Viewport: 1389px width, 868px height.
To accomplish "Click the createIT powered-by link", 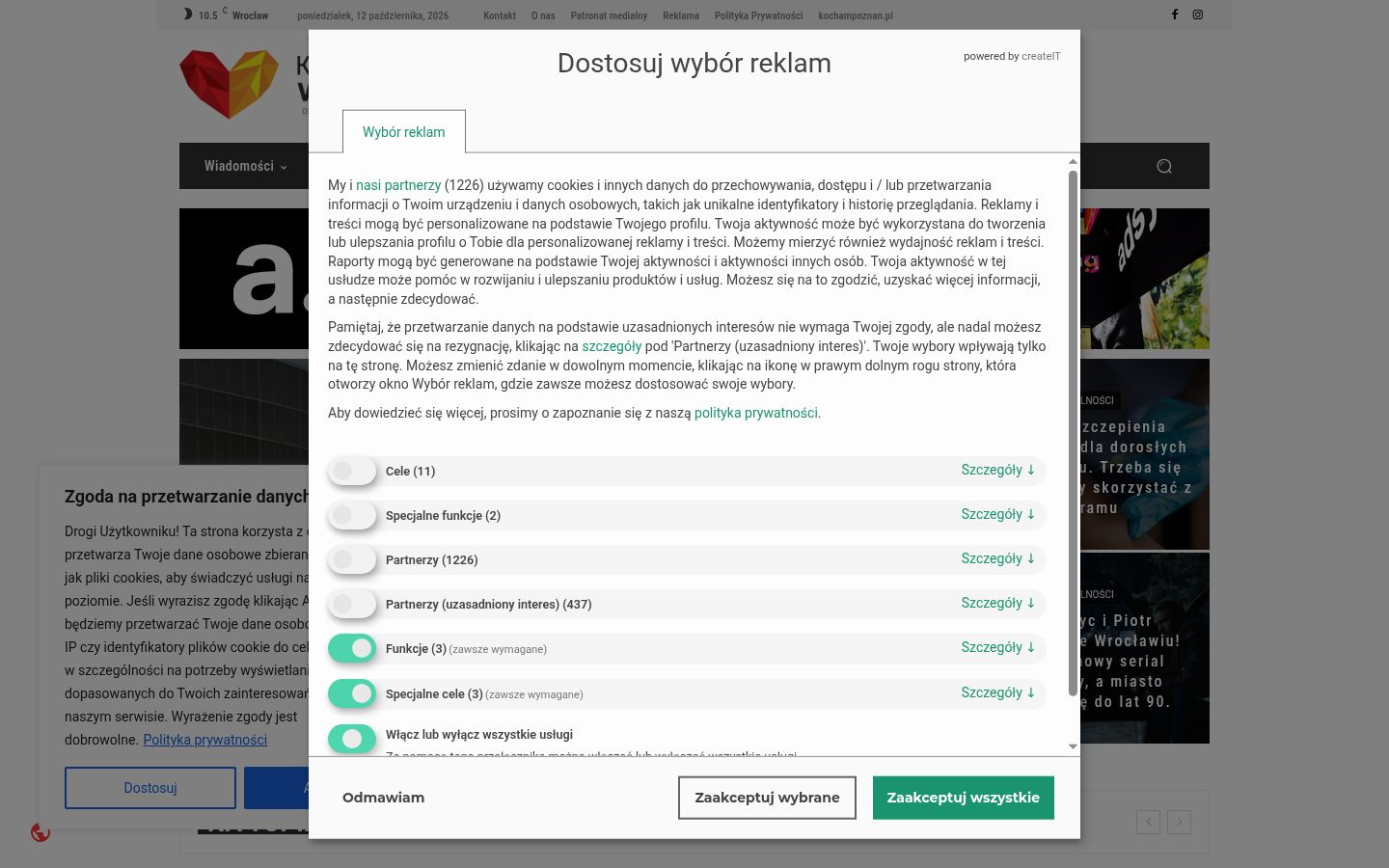I will tap(1041, 56).
